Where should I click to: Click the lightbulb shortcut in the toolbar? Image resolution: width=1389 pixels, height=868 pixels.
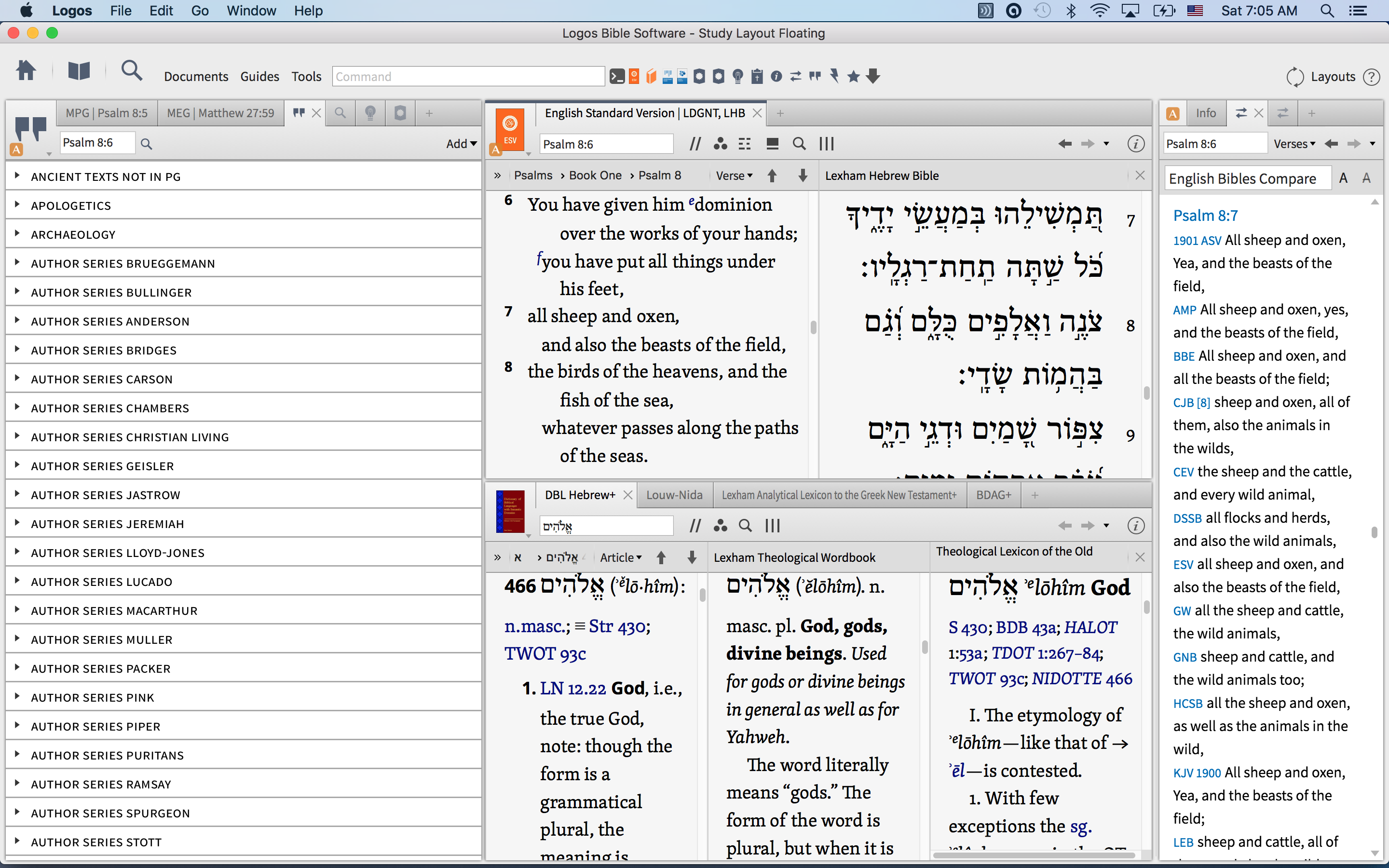coord(737,76)
